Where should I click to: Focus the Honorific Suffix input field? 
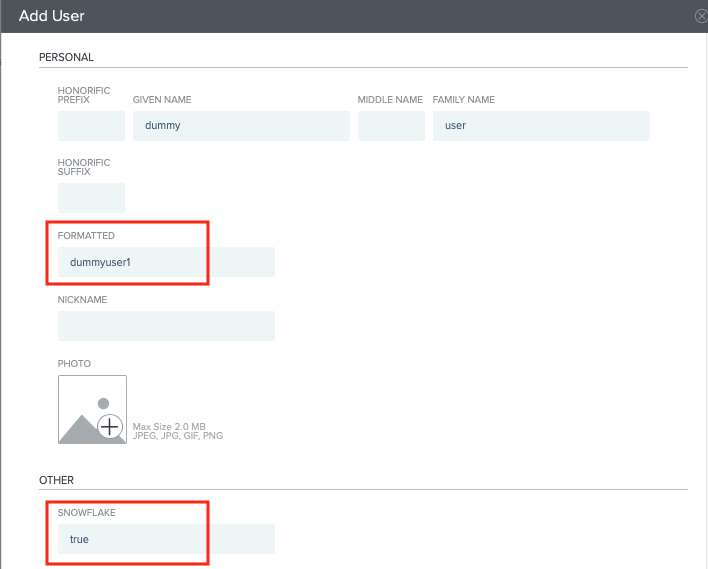91,198
